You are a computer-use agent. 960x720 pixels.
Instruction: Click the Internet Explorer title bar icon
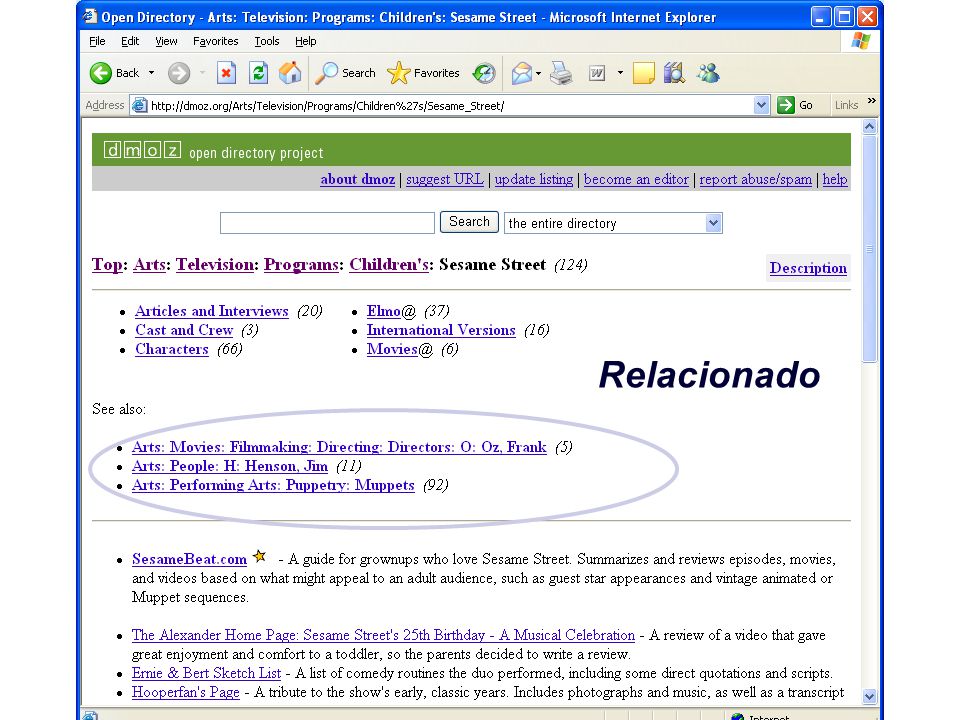point(90,17)
